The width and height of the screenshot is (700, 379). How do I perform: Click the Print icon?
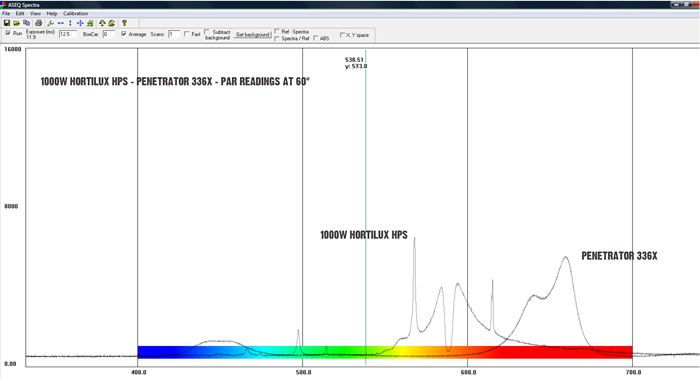(x=38, y=23)
